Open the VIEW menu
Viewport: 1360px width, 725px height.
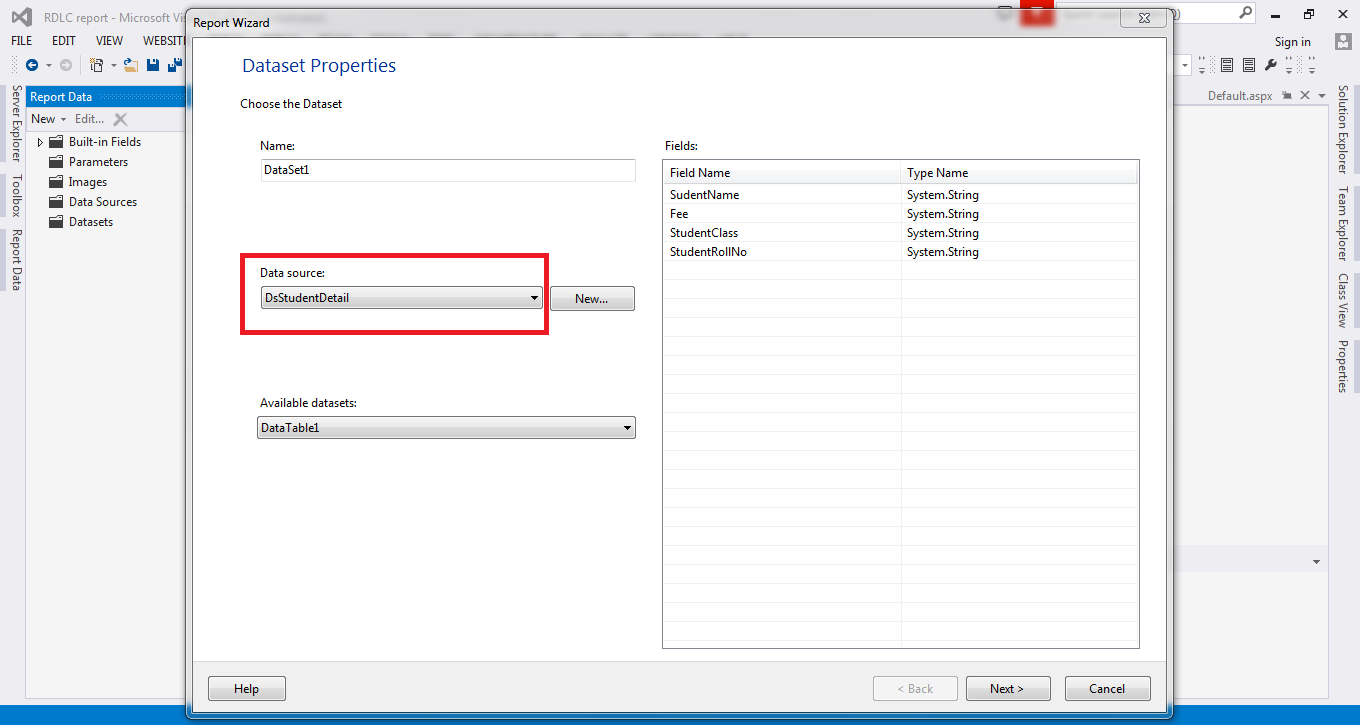[109, 40]
